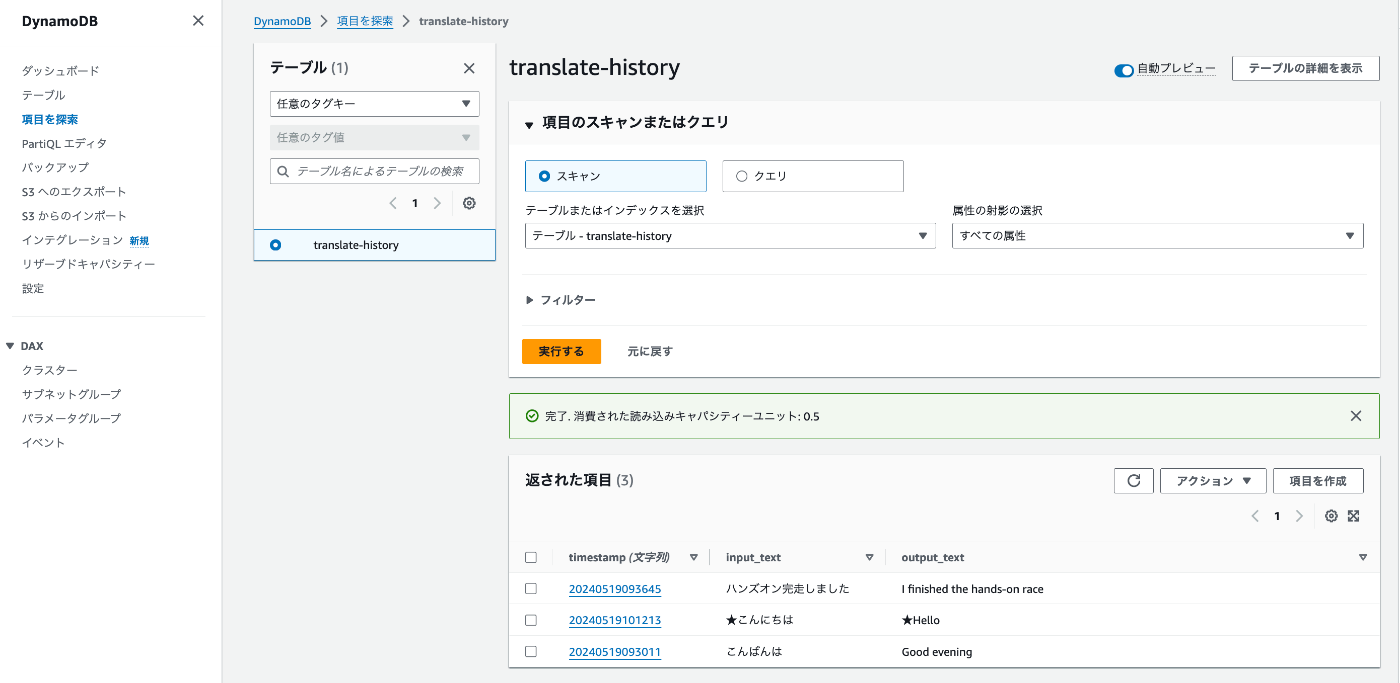1400x683 pixels.
Task: Click the 項目を作成 button
Action: point(1318,481)
